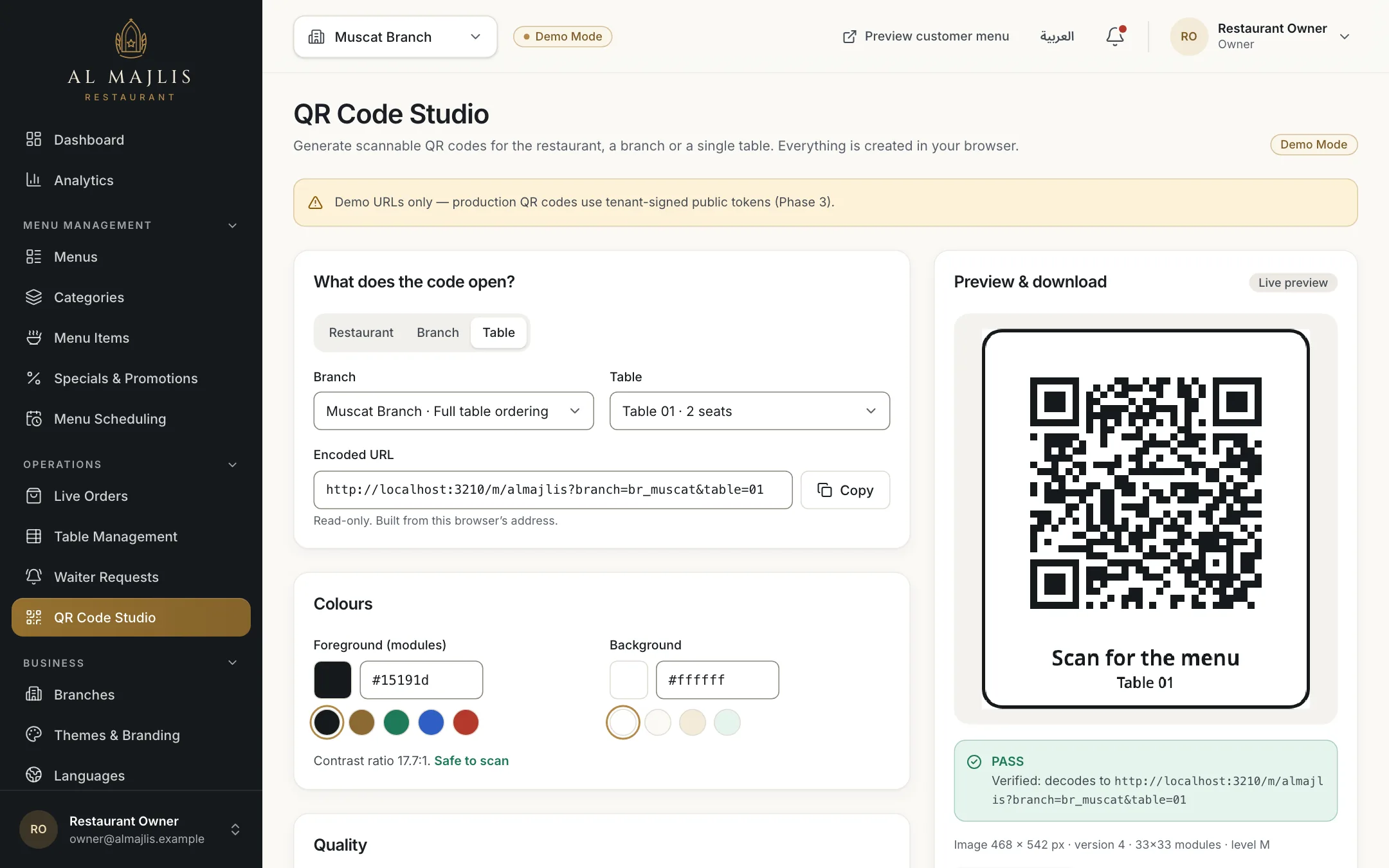Open Categories section icon

tap(33, 297)
